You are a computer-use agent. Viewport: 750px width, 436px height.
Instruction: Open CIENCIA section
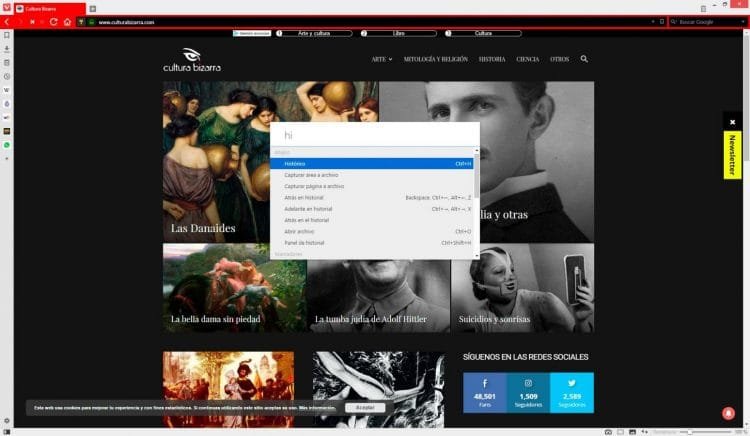click(x=528, y=59)
